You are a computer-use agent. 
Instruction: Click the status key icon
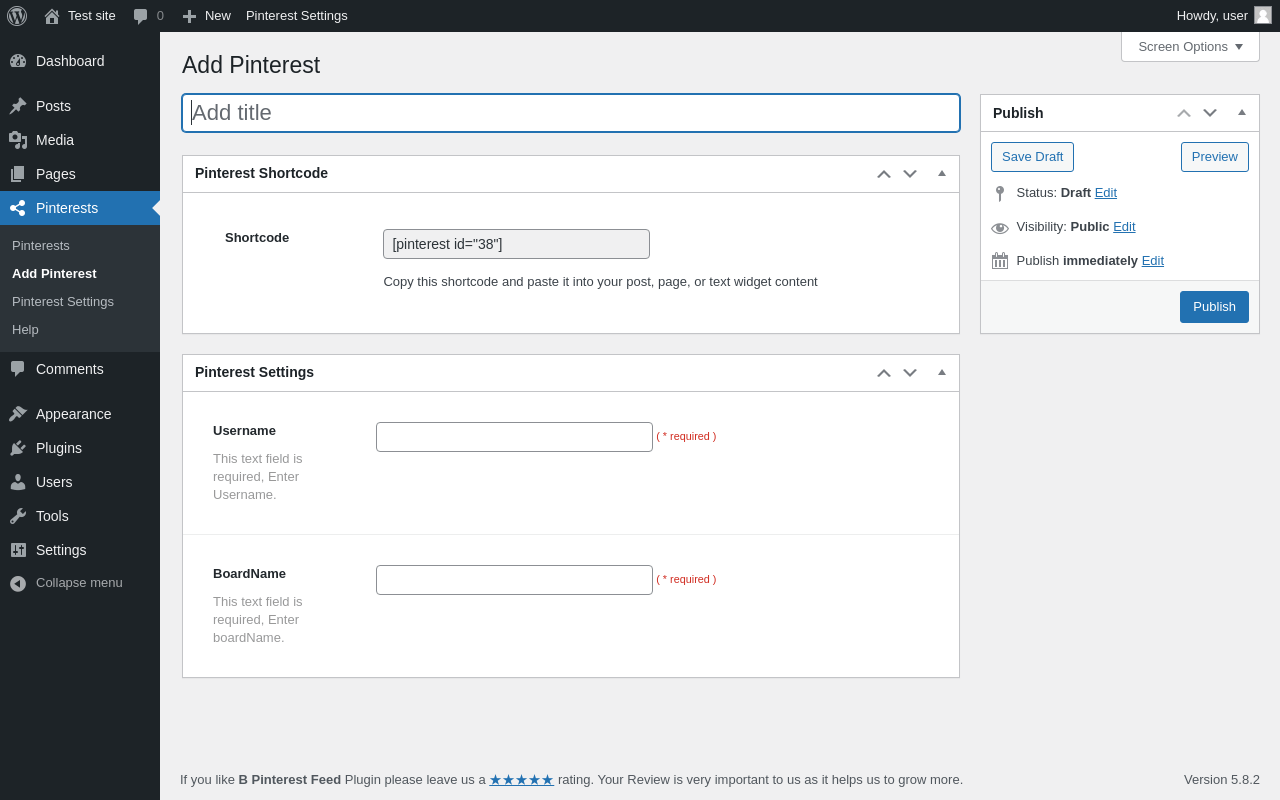1000,193
